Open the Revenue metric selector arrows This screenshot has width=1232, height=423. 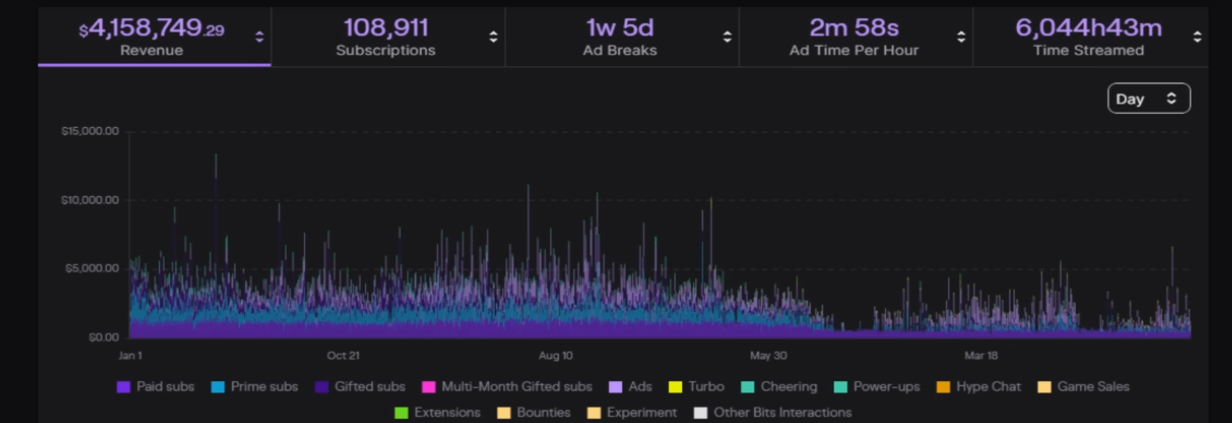pos(259,37)
